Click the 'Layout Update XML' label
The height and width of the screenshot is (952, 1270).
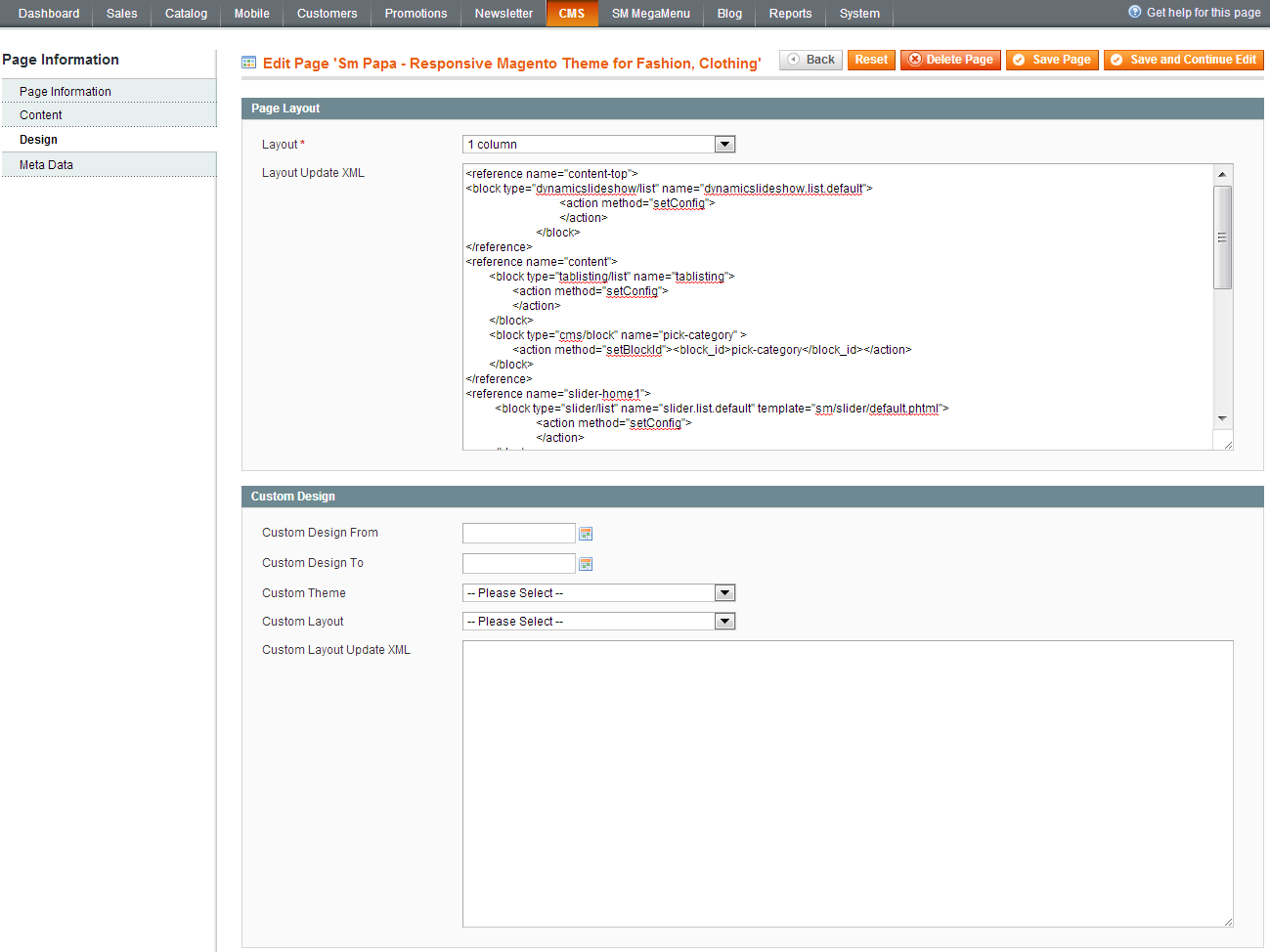313,173
